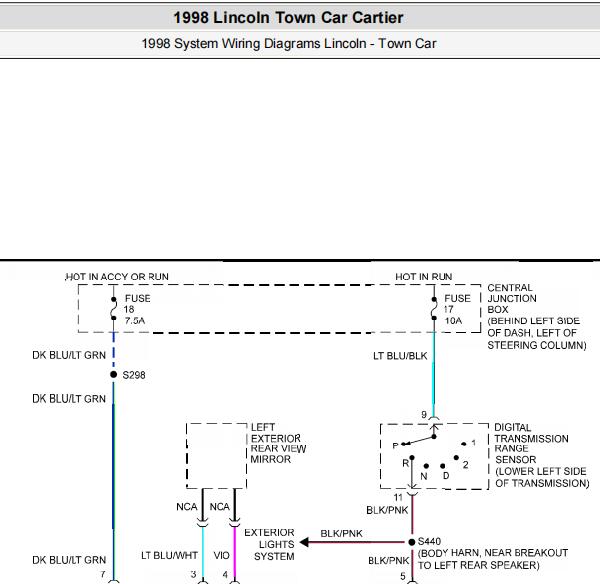The height and width of the screenshot is (584, 600).
Task: Click the 'P' position in the range sensor
Action: [x=396, y=445]
